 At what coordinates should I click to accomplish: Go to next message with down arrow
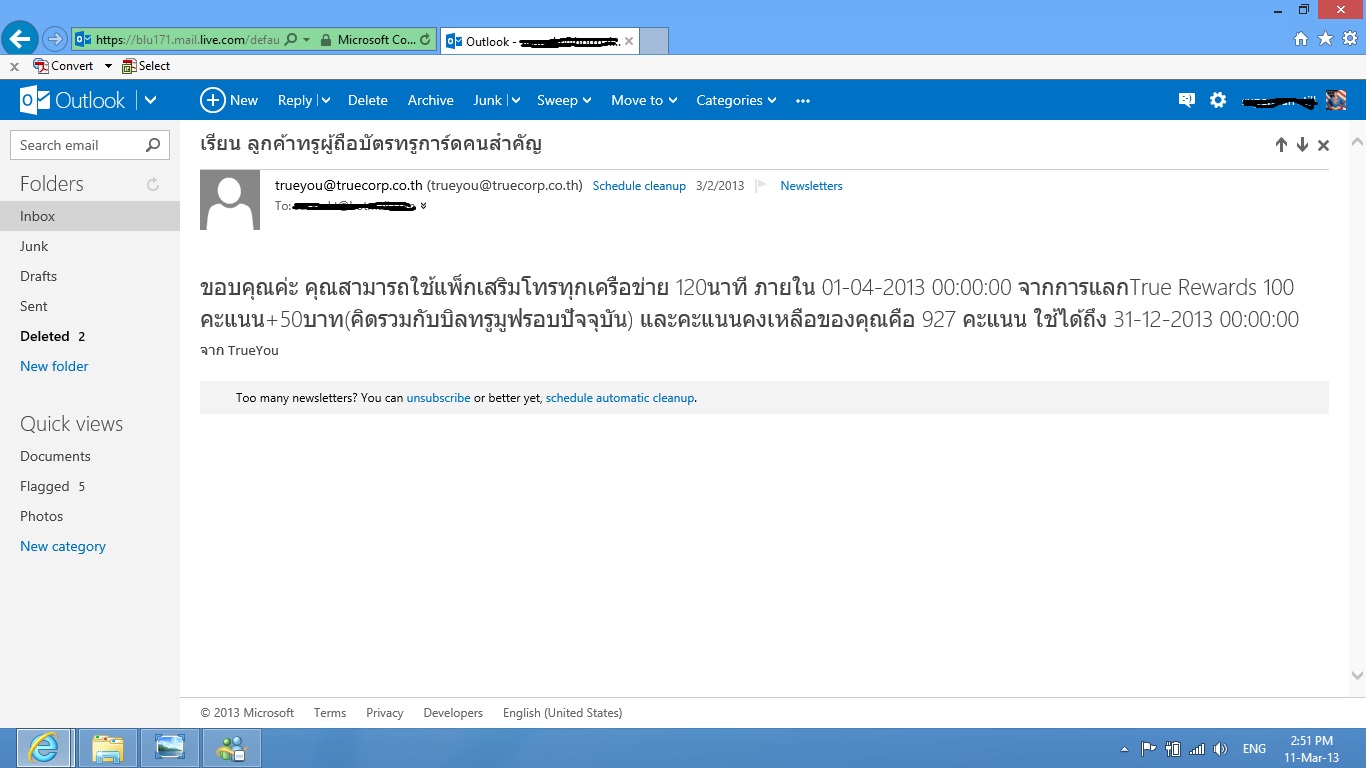click(x=1302, y=145)
